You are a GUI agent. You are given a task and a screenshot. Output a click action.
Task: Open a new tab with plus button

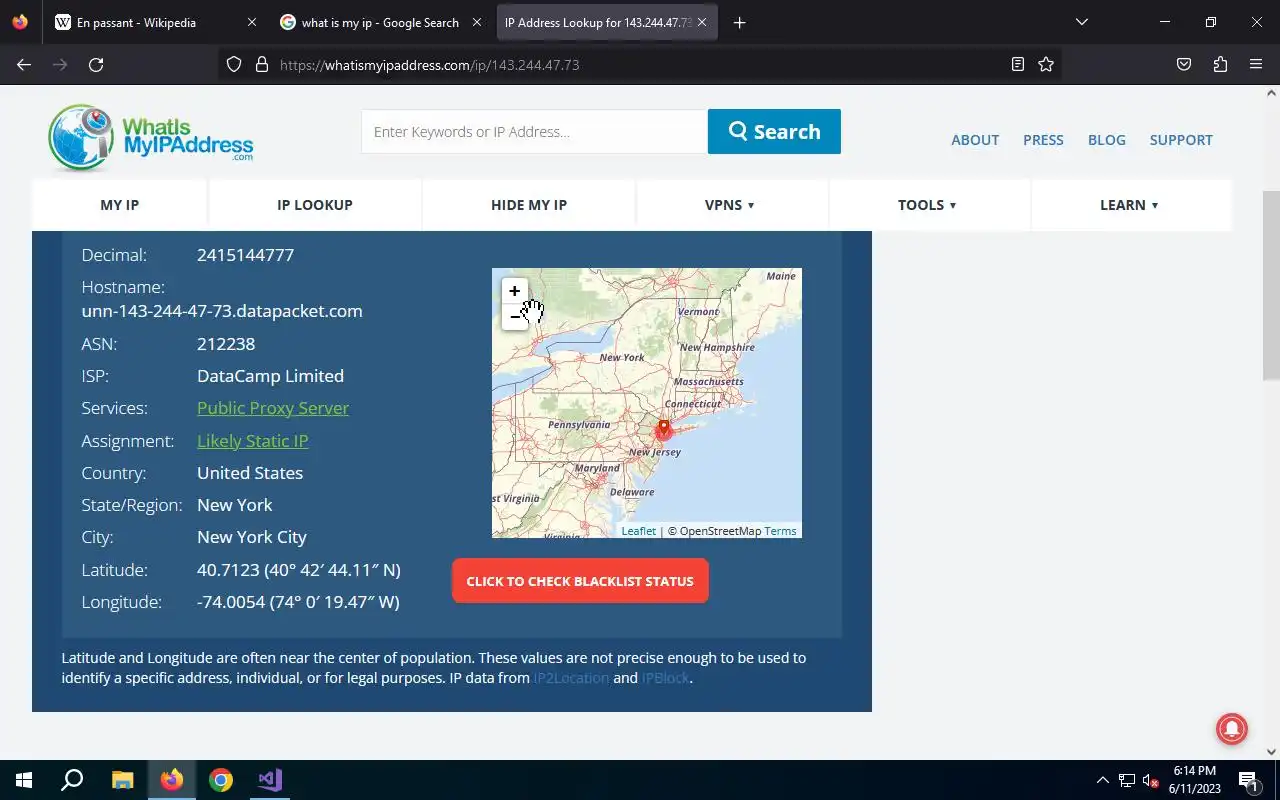pyautogui.click(x=739, y=22)
